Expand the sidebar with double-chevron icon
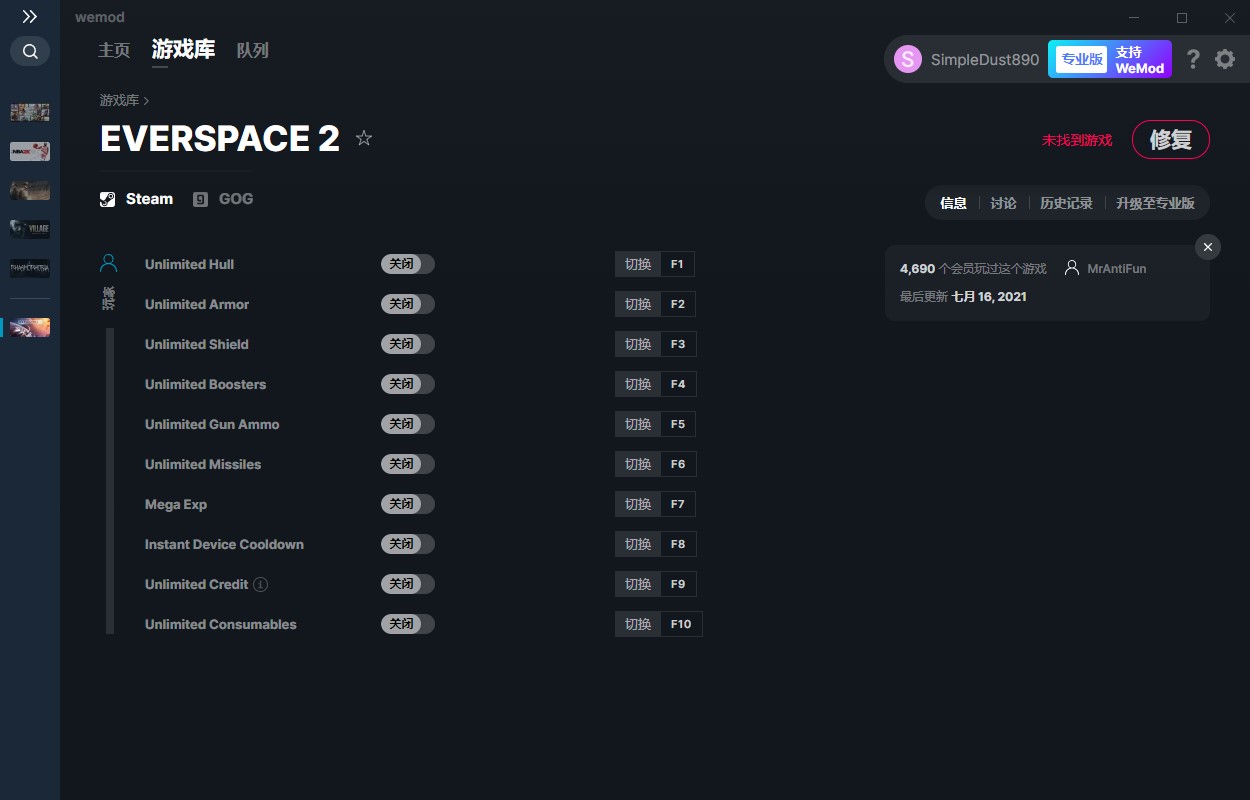This screenshot has width=1250, height=800. (30, 17)
